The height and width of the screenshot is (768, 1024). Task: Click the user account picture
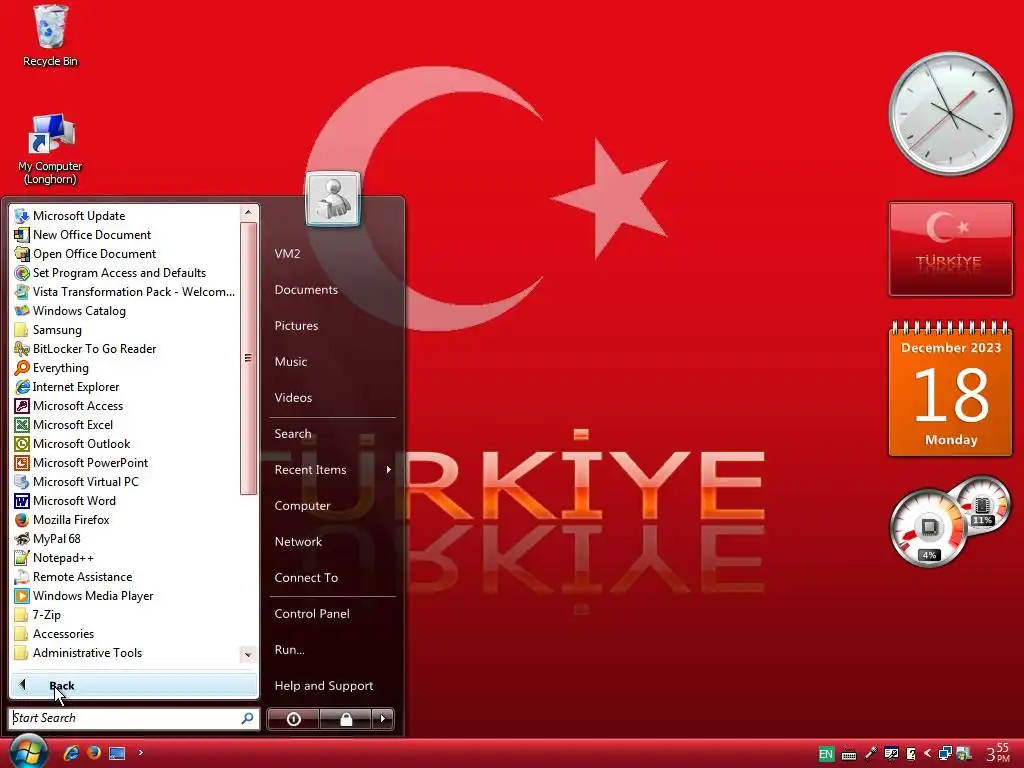[x=333, y=199]
